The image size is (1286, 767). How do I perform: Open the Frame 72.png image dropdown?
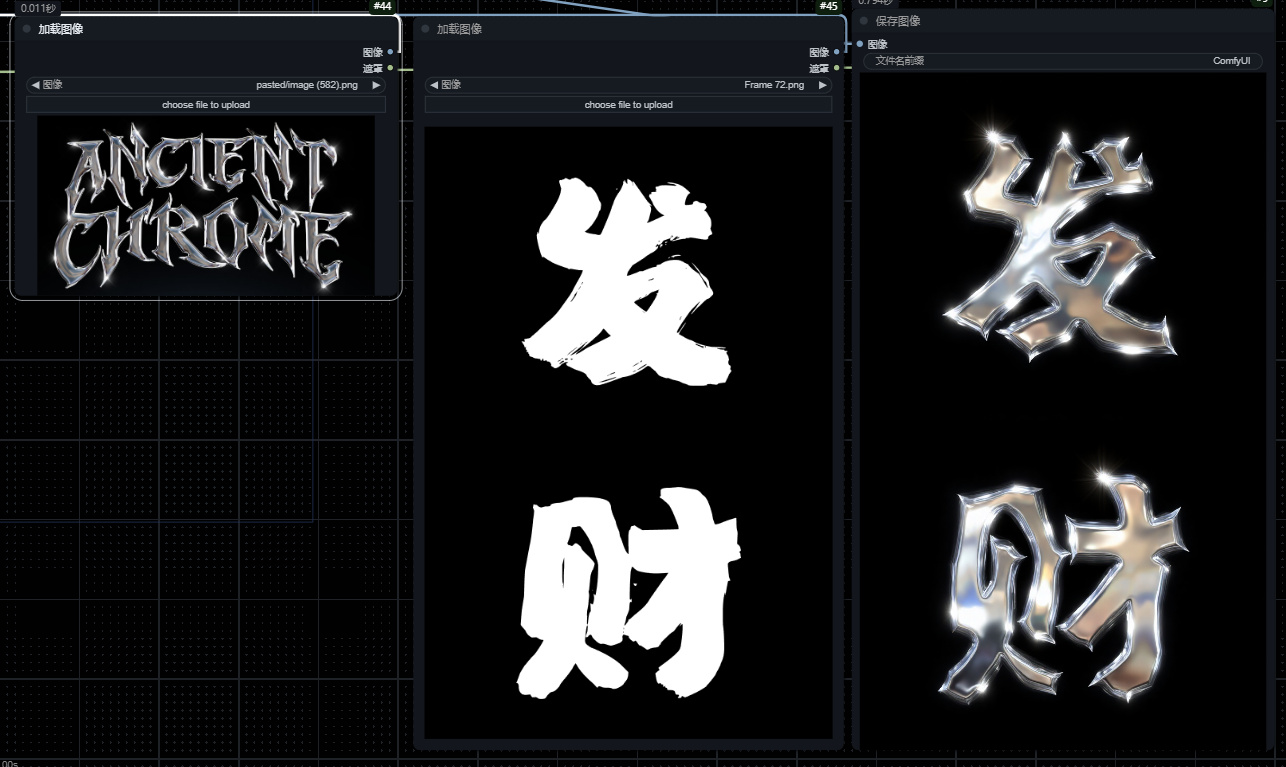628,85
